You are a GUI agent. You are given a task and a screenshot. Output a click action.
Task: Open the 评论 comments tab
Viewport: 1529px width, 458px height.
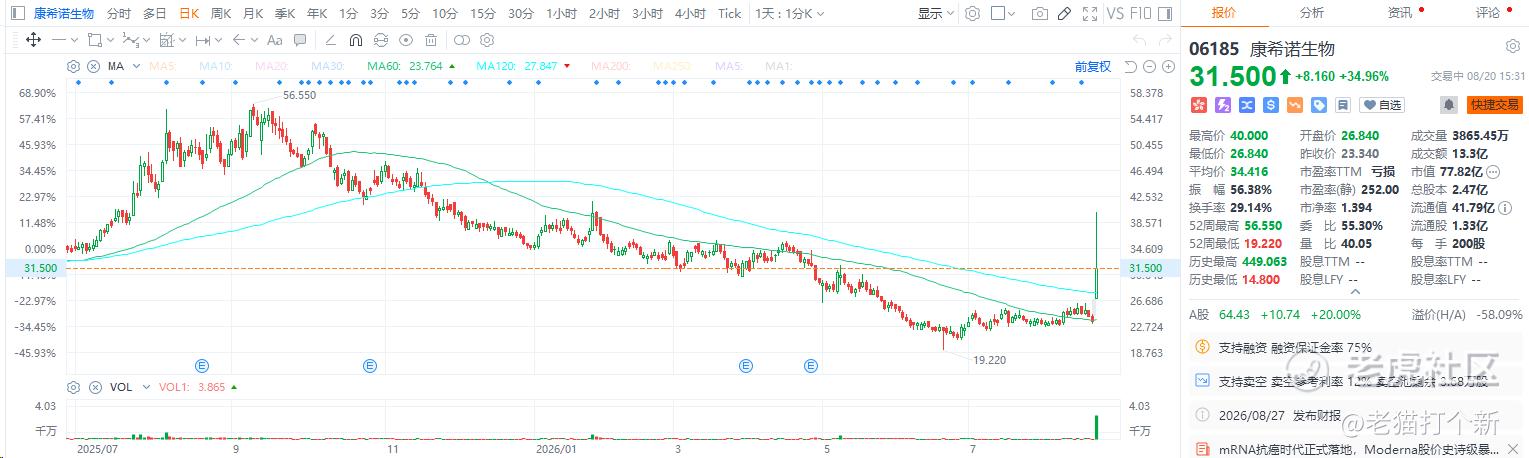click(x=1488, y=13)
